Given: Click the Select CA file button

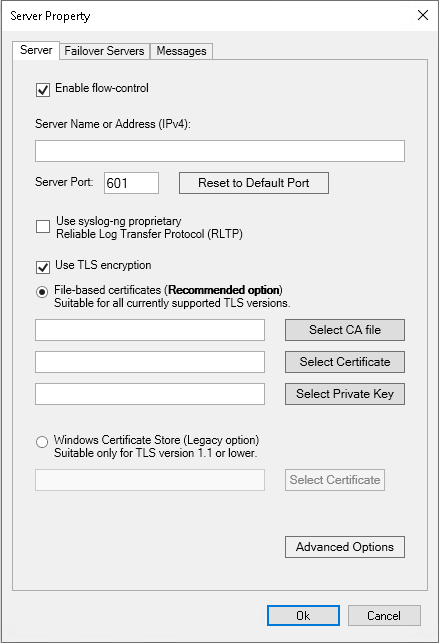Looking at the screenshot, I should coord(345,330).
